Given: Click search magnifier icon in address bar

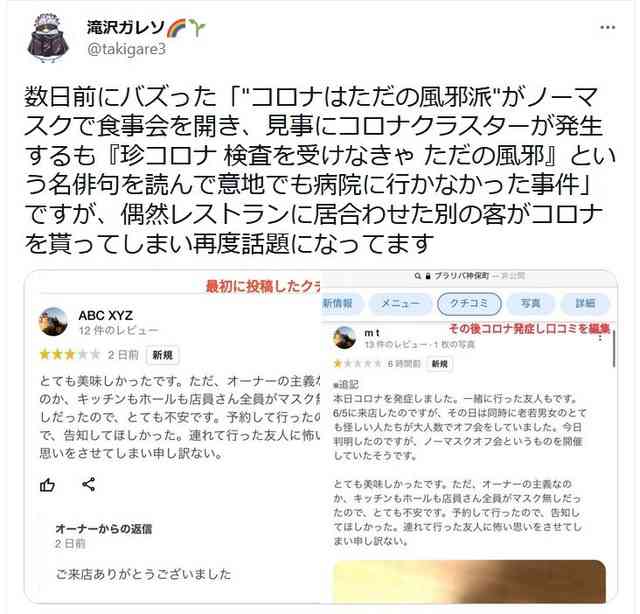Looking at the screenshot, I should 418,276.
